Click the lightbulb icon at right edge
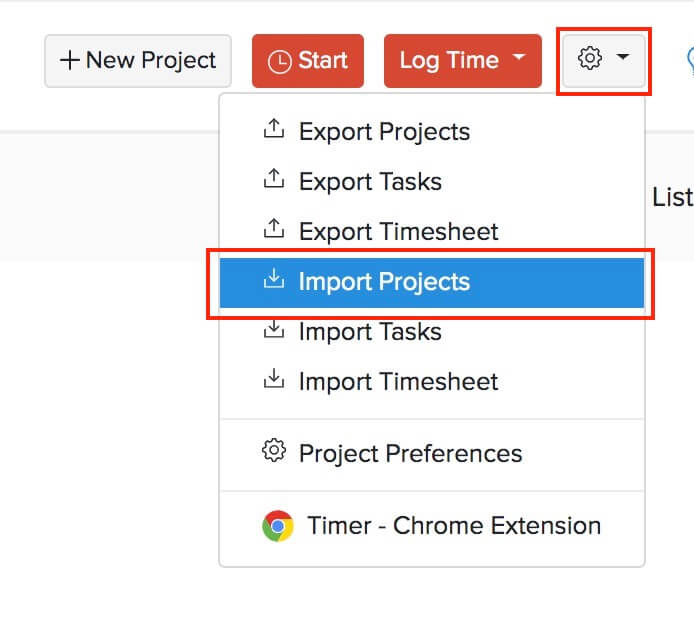This screenshot has height=624, width=694. click(x=689, y=61)
